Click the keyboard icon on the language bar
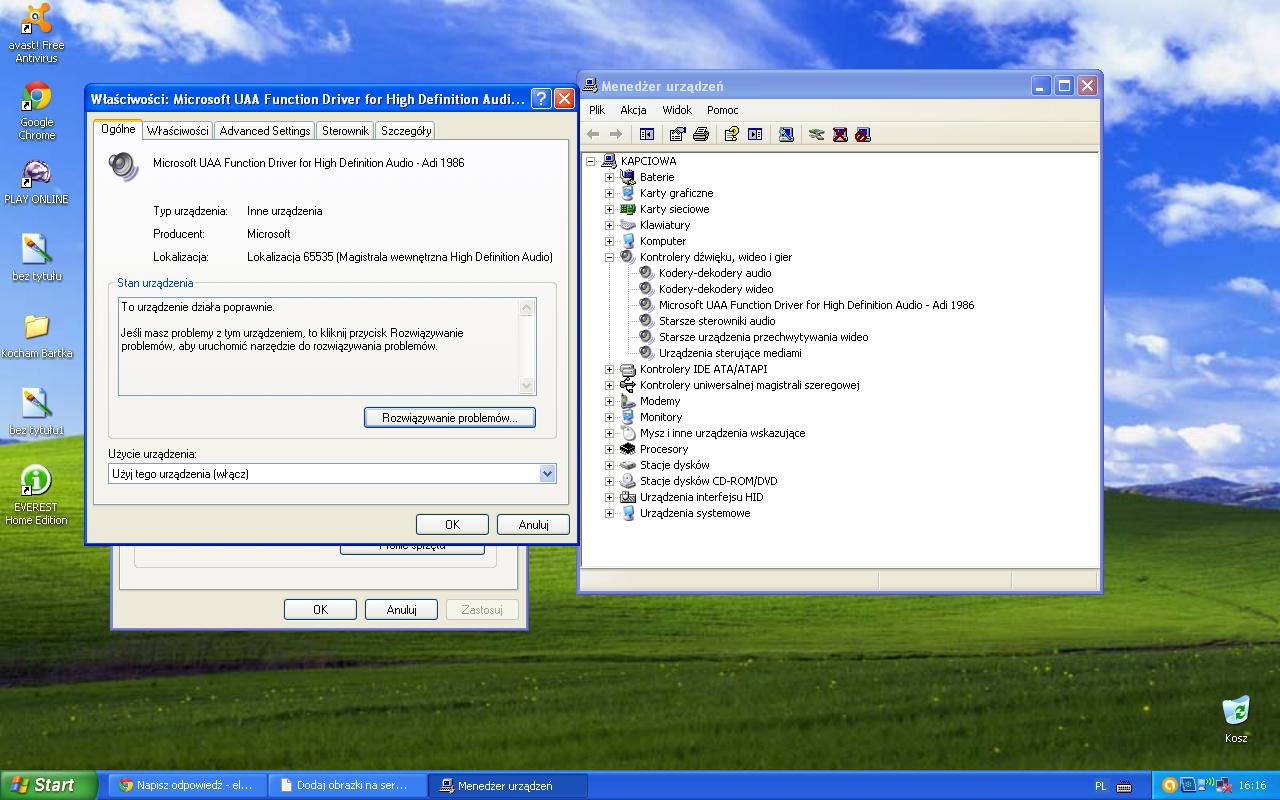This screenshot has height=800, width=1280. pos(1124,786)
